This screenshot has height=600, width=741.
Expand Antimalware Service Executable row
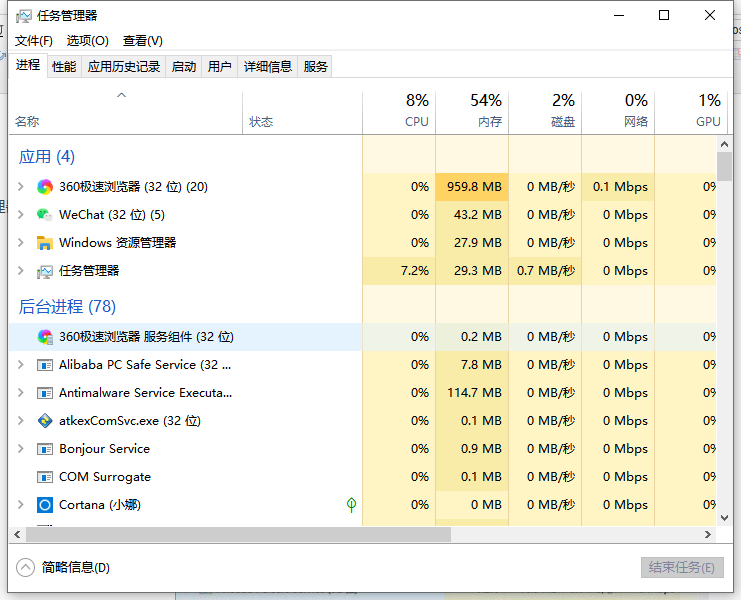coord(21,393)
